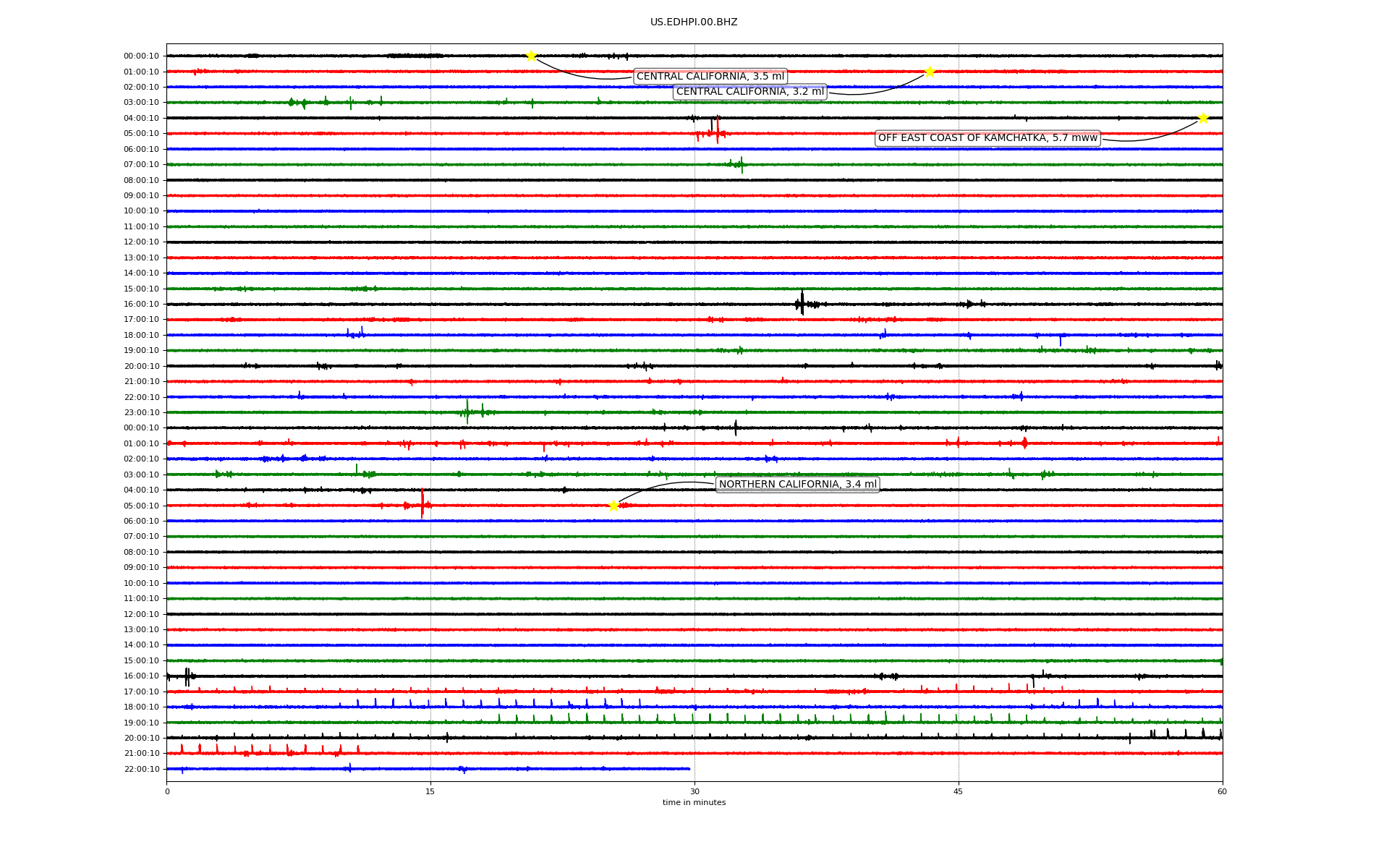Click the CENTRAL CALIFORNIA, 3.2 ml annotation label
The width and height of the screenshot is (1389, 868).
pos(749,92)
